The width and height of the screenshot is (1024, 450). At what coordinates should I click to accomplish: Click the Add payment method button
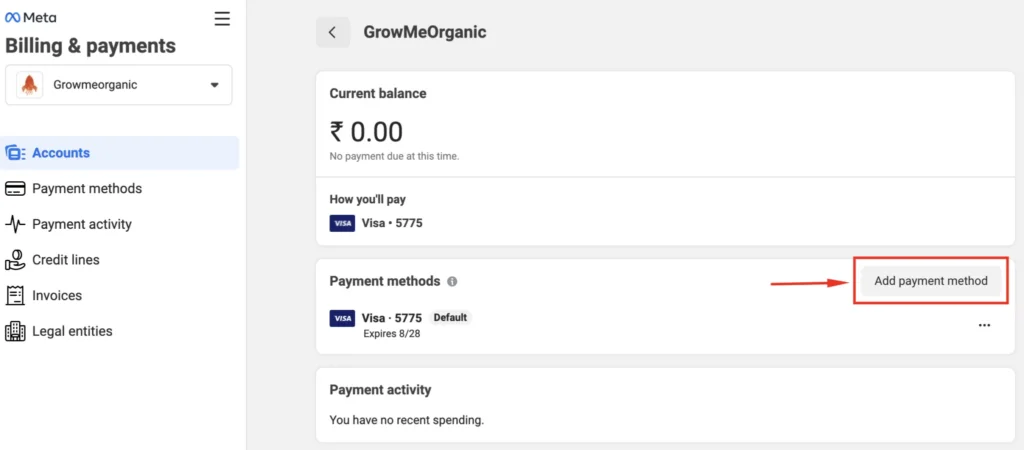931,281
